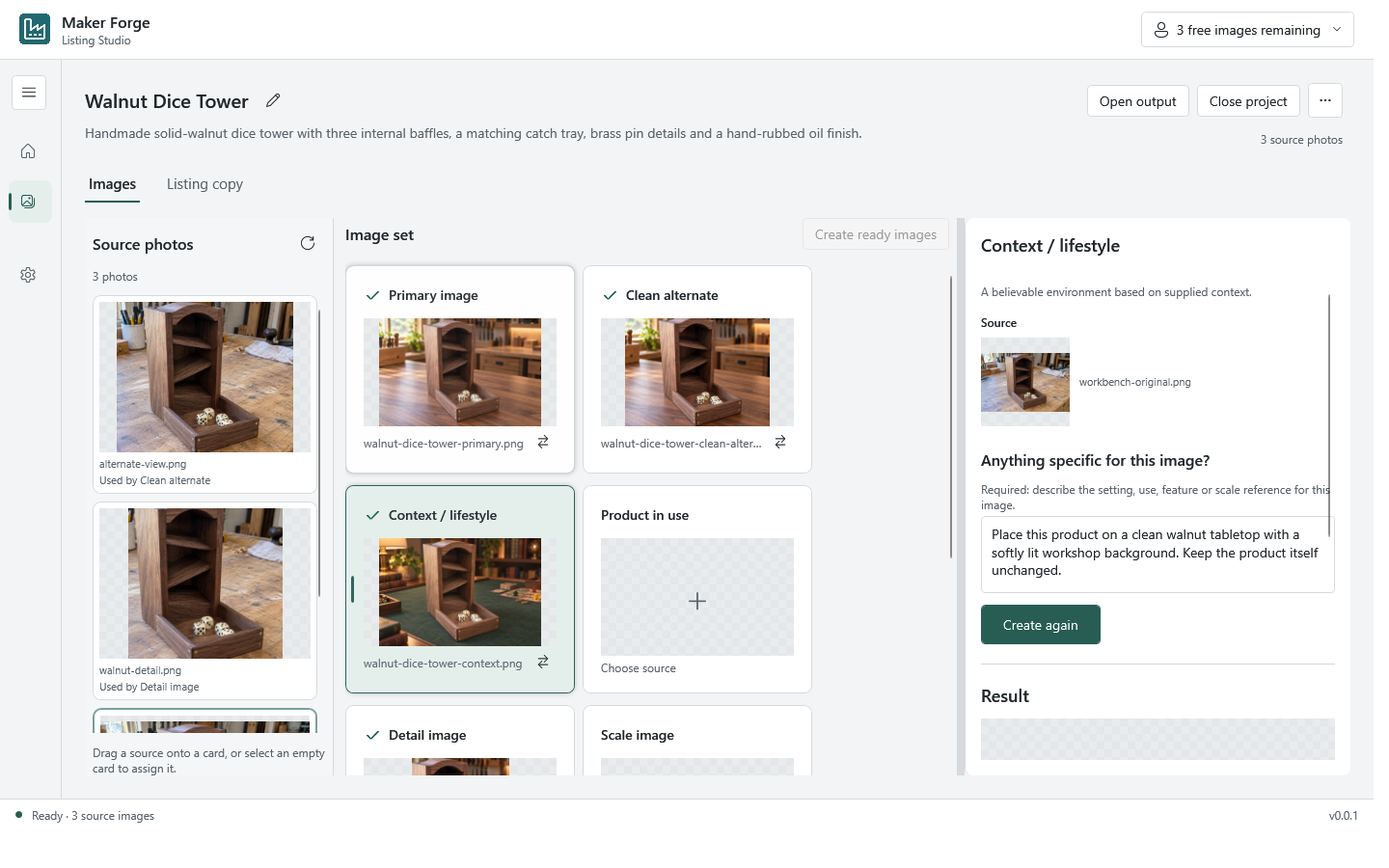This screenshot has height=868, width=1389.
Task: Select the Primary image card
Action: (x=460, y=369)
